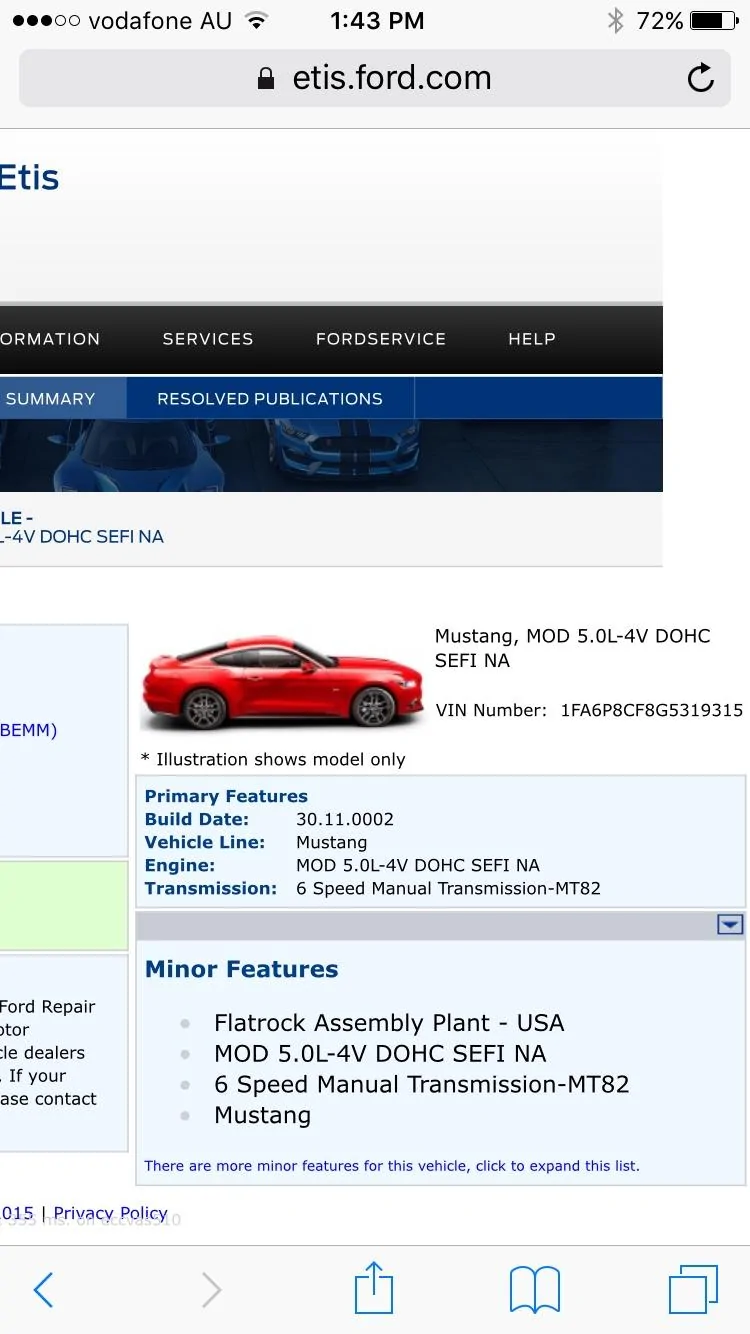Open the SERVICES menu

[x=208, y=339]
